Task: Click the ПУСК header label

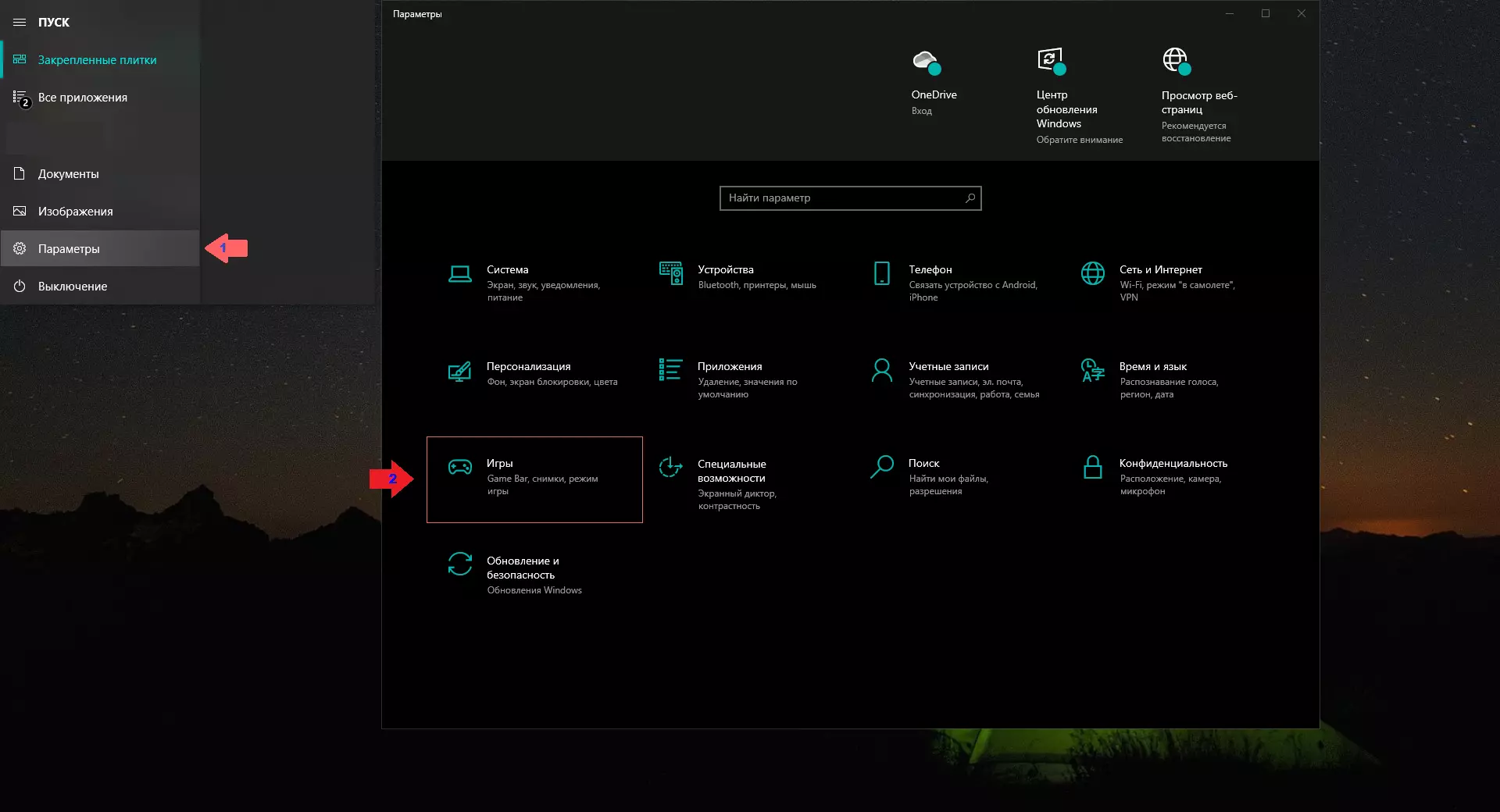Action: pos(54,22)
